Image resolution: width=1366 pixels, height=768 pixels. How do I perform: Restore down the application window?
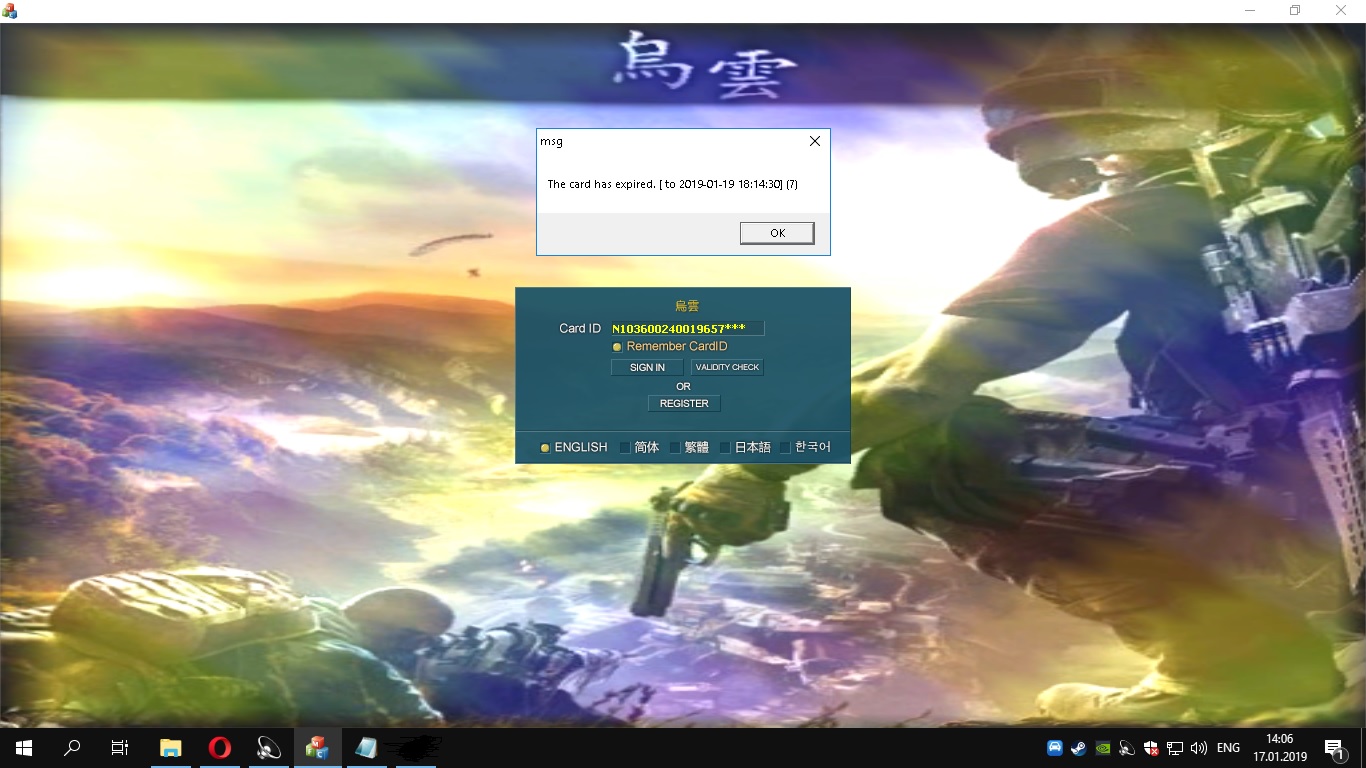pos(1296,11)
